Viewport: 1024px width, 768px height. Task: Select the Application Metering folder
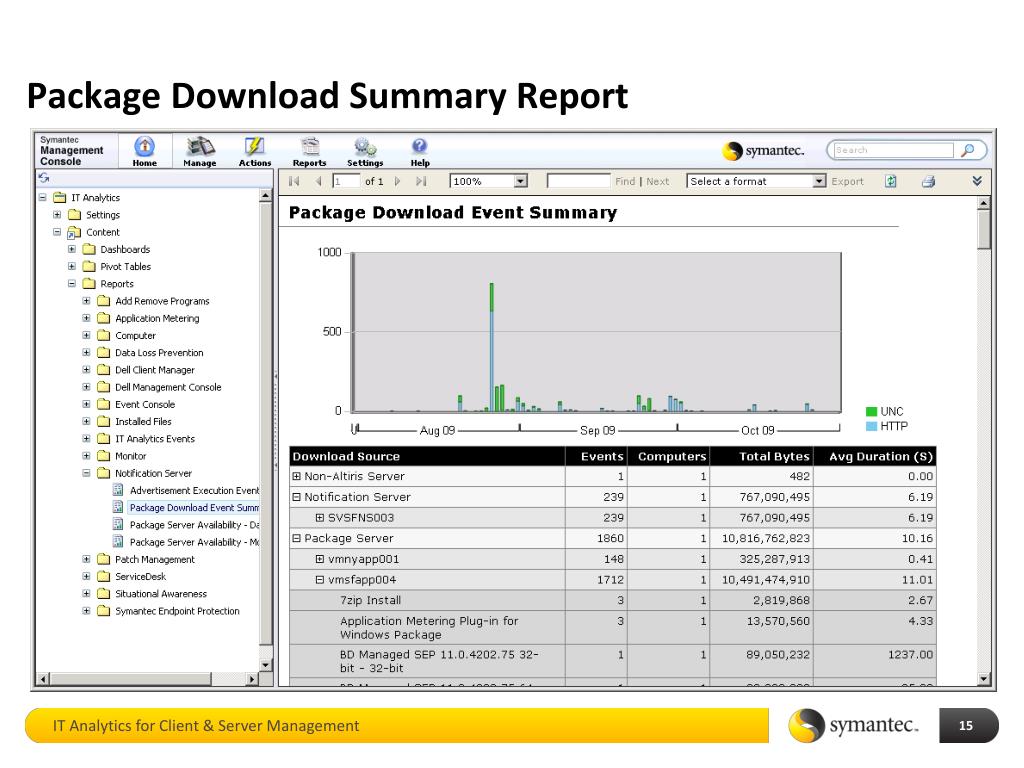point(157,319)
